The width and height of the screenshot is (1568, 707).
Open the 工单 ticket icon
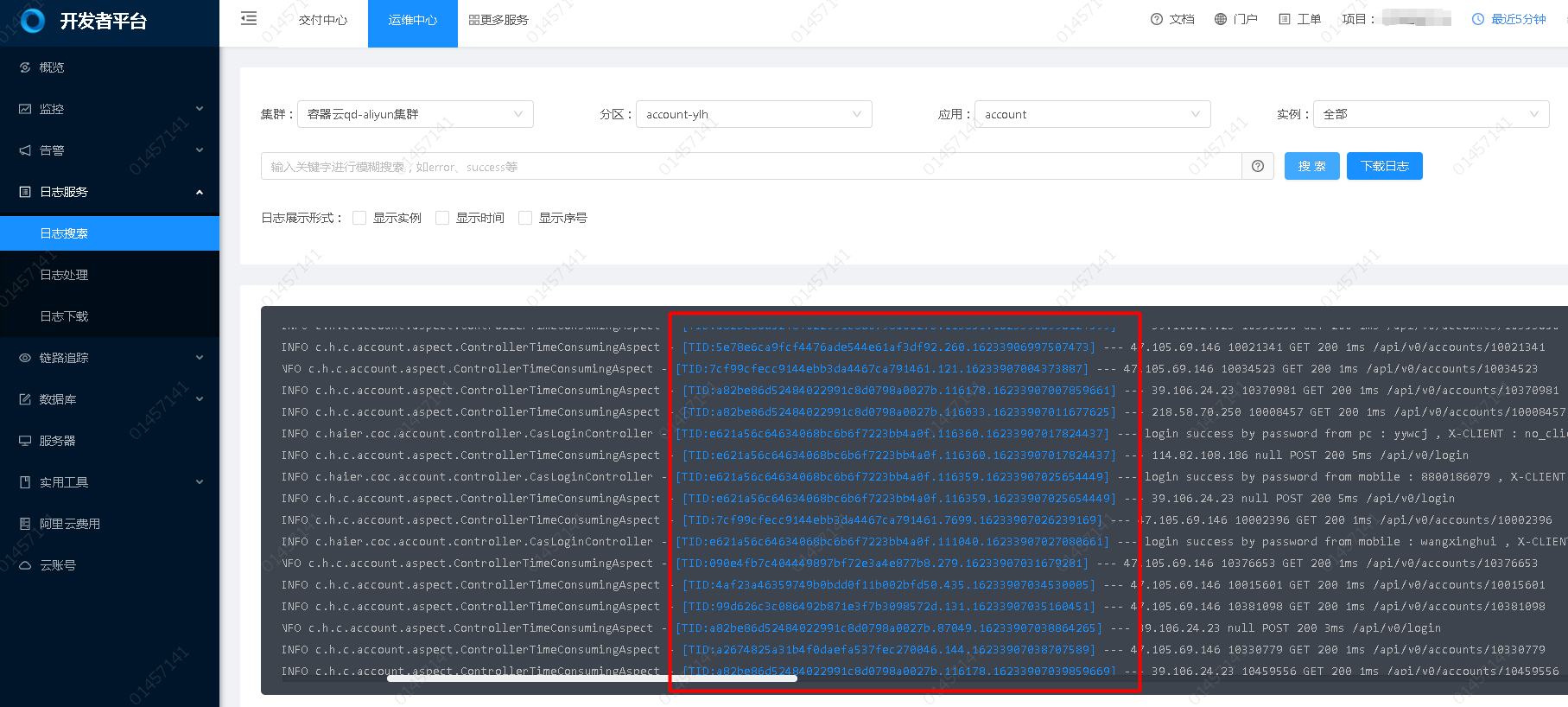point(1284,19)
